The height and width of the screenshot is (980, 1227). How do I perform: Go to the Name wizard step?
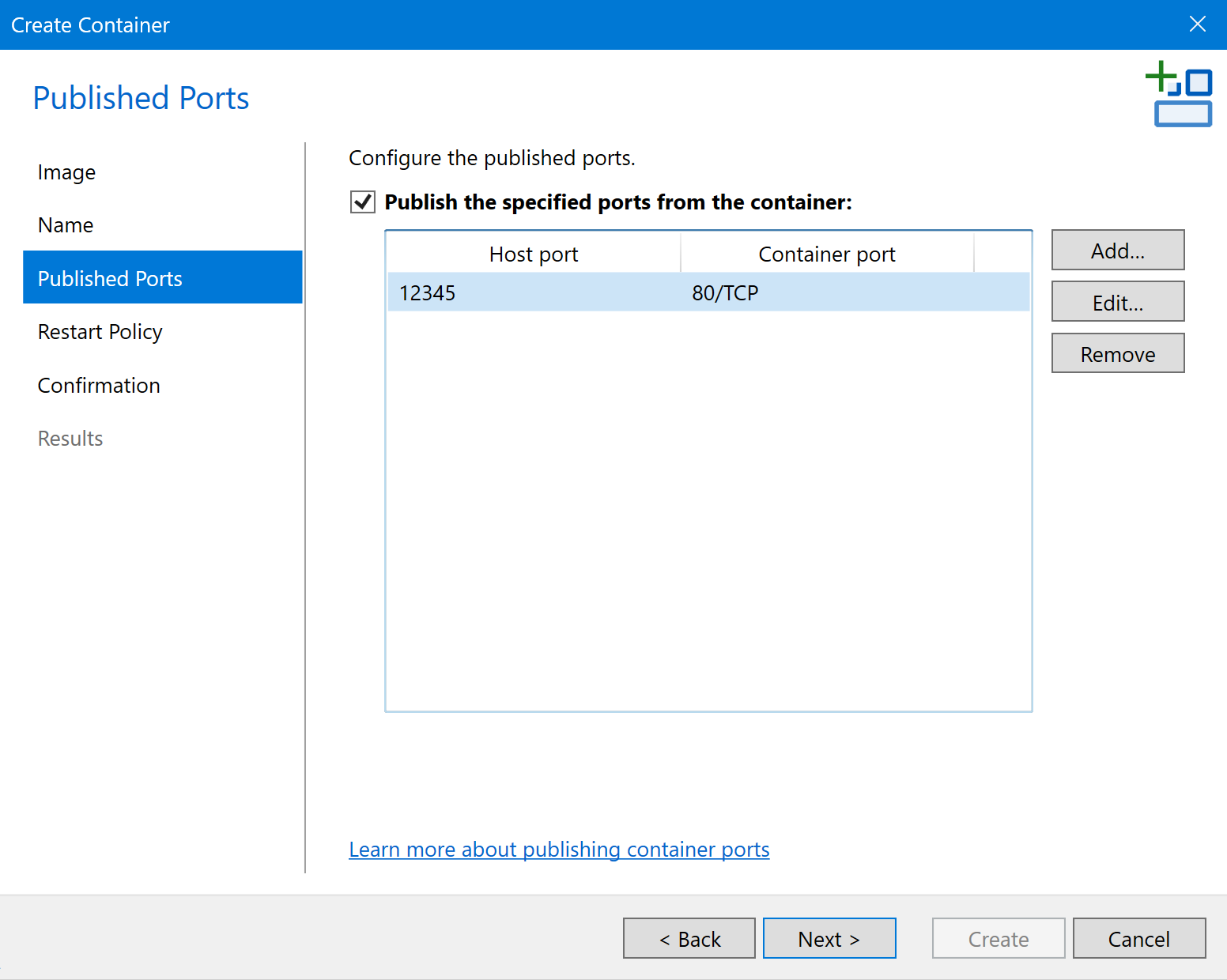pyautogui.click(x=66, y=225)
